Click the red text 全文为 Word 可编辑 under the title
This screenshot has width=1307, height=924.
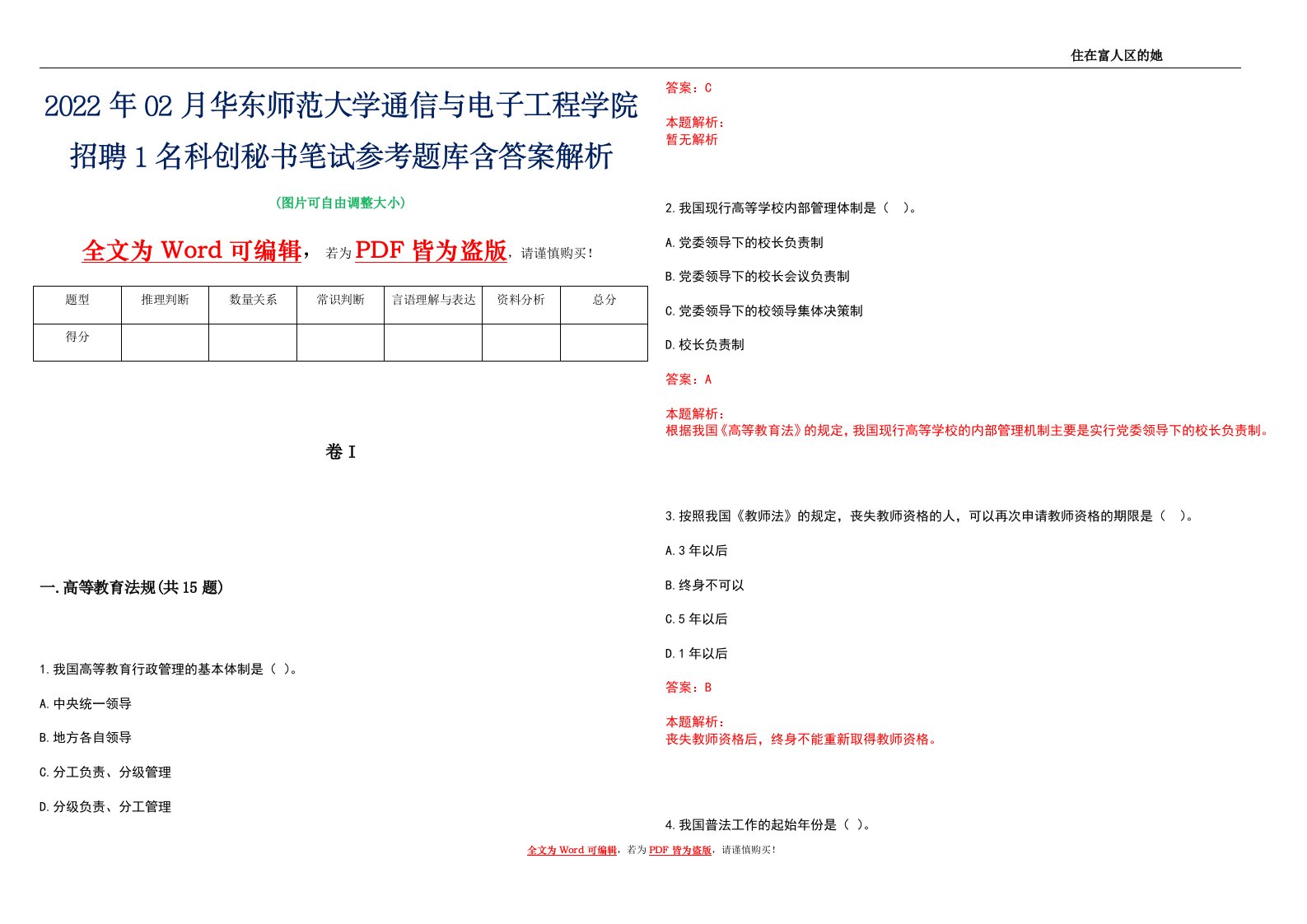tap(192, 250)
